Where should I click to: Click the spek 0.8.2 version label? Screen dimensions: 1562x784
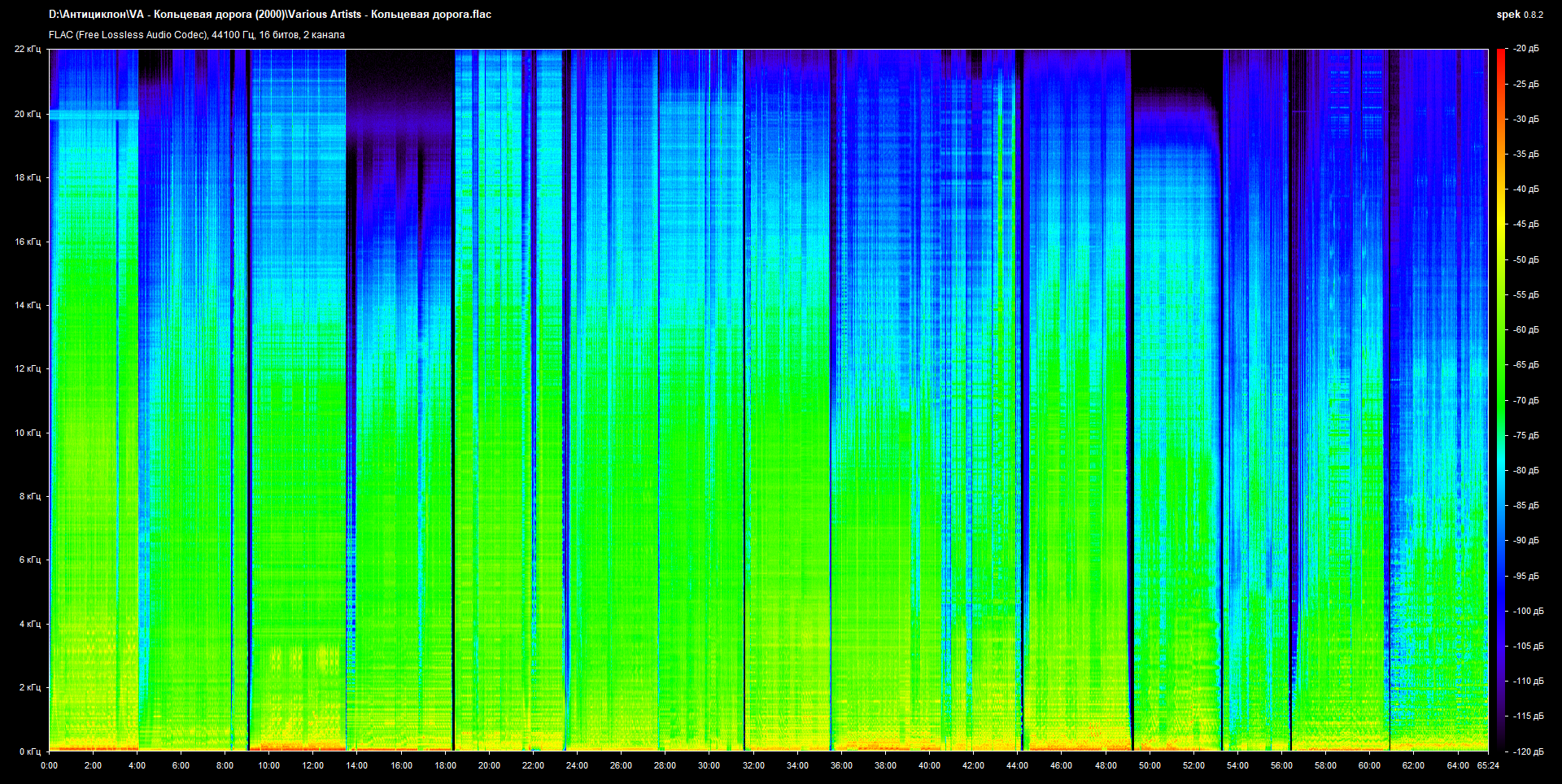click(1519, 15)
